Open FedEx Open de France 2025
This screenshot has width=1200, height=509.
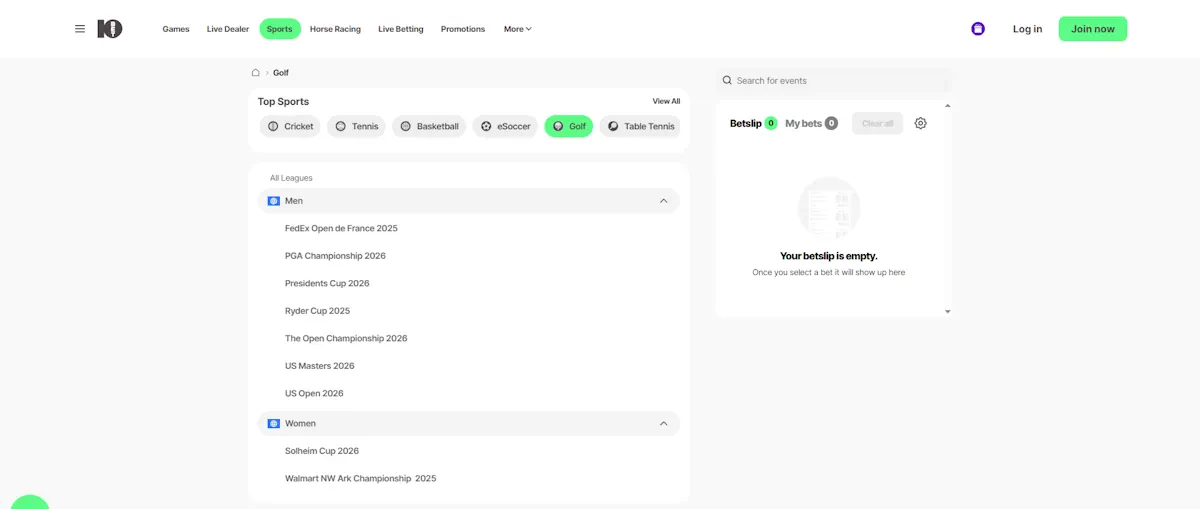click(x=341, y=229)
